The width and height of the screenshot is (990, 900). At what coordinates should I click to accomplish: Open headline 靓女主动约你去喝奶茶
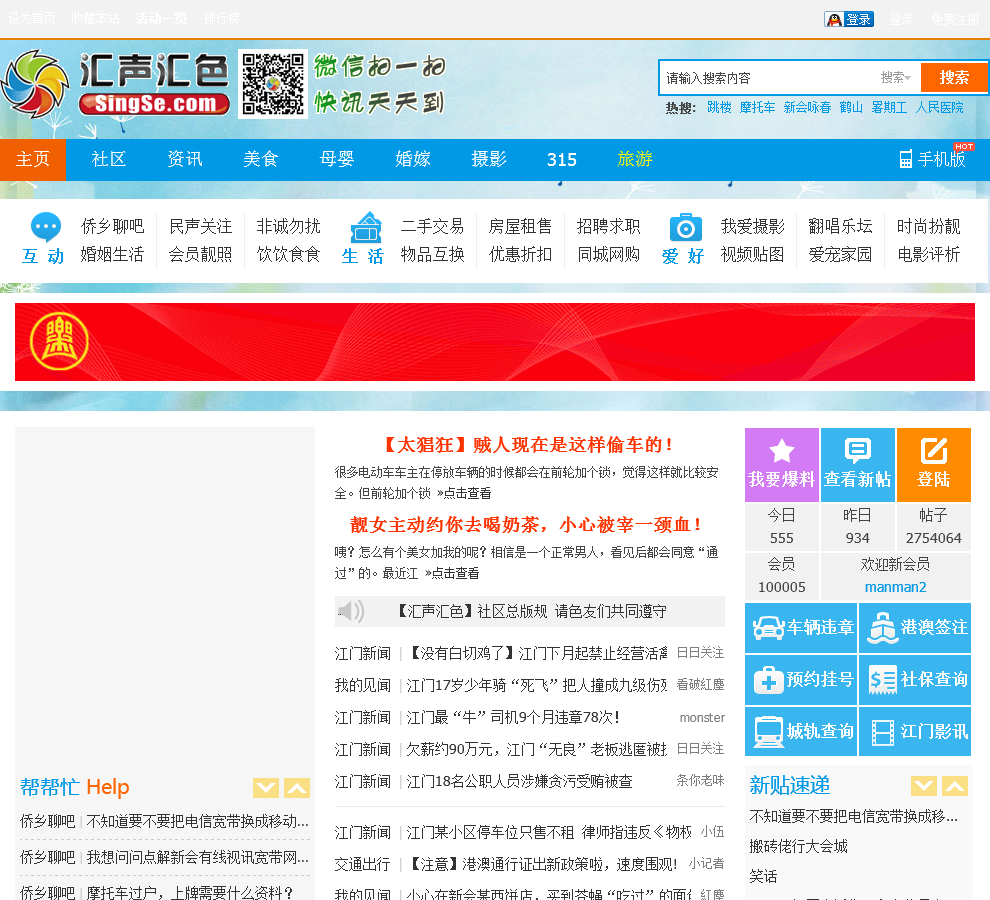[x=526, y=525]
